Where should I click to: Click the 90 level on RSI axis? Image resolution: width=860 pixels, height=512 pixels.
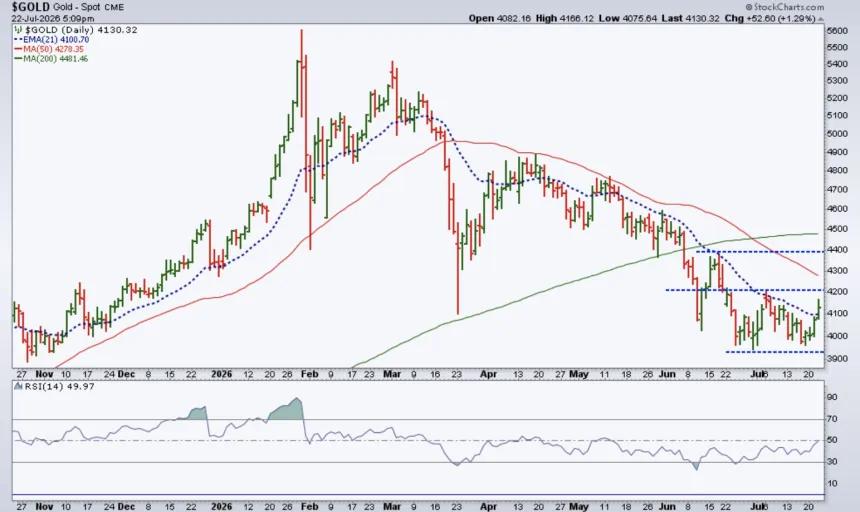pos(831,397)
